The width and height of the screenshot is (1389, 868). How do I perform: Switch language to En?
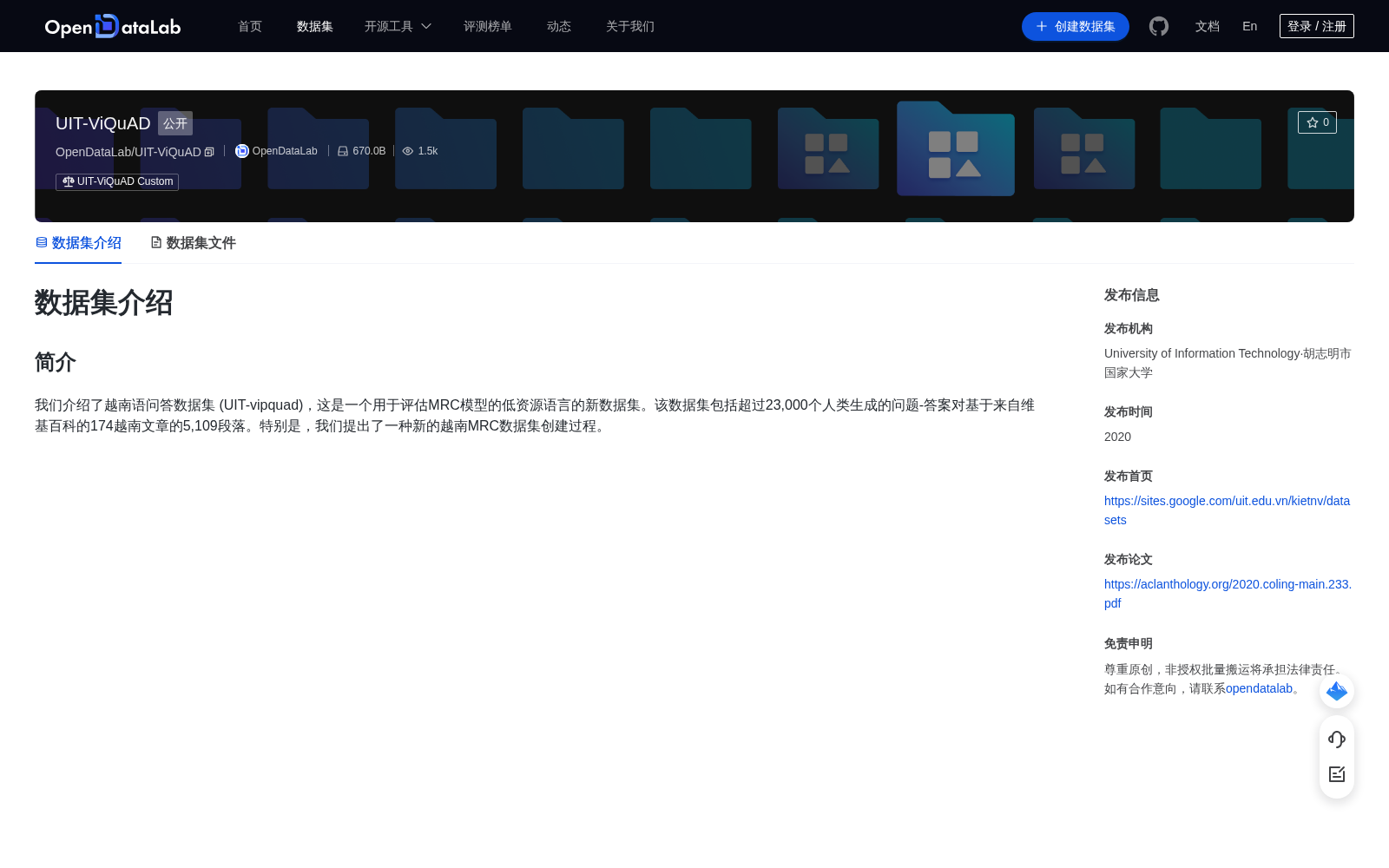tap(1250, 26)
